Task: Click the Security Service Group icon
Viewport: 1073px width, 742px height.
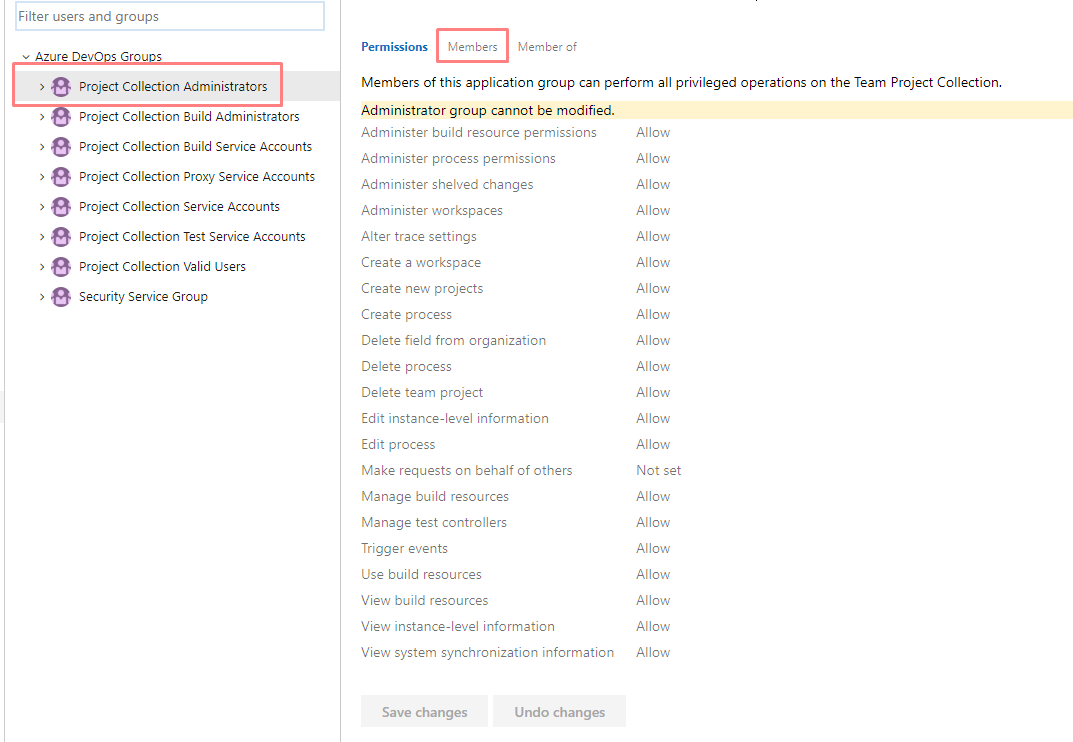Action: (61, 297)
